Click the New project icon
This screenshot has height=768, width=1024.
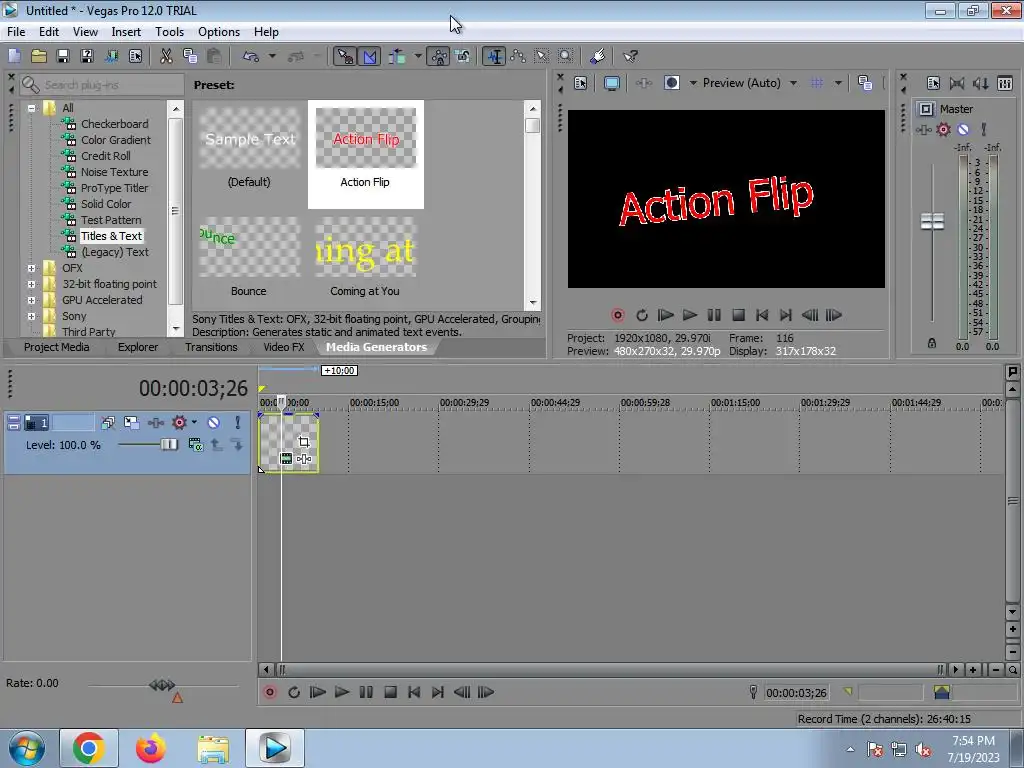(14, 57)
